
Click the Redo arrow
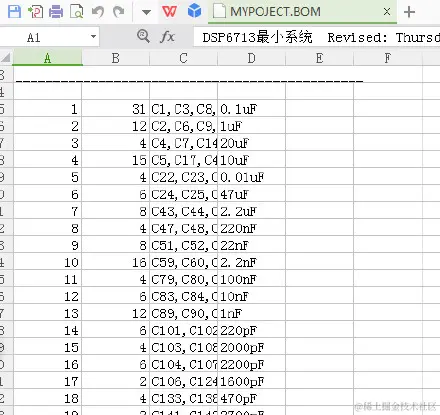118,12
